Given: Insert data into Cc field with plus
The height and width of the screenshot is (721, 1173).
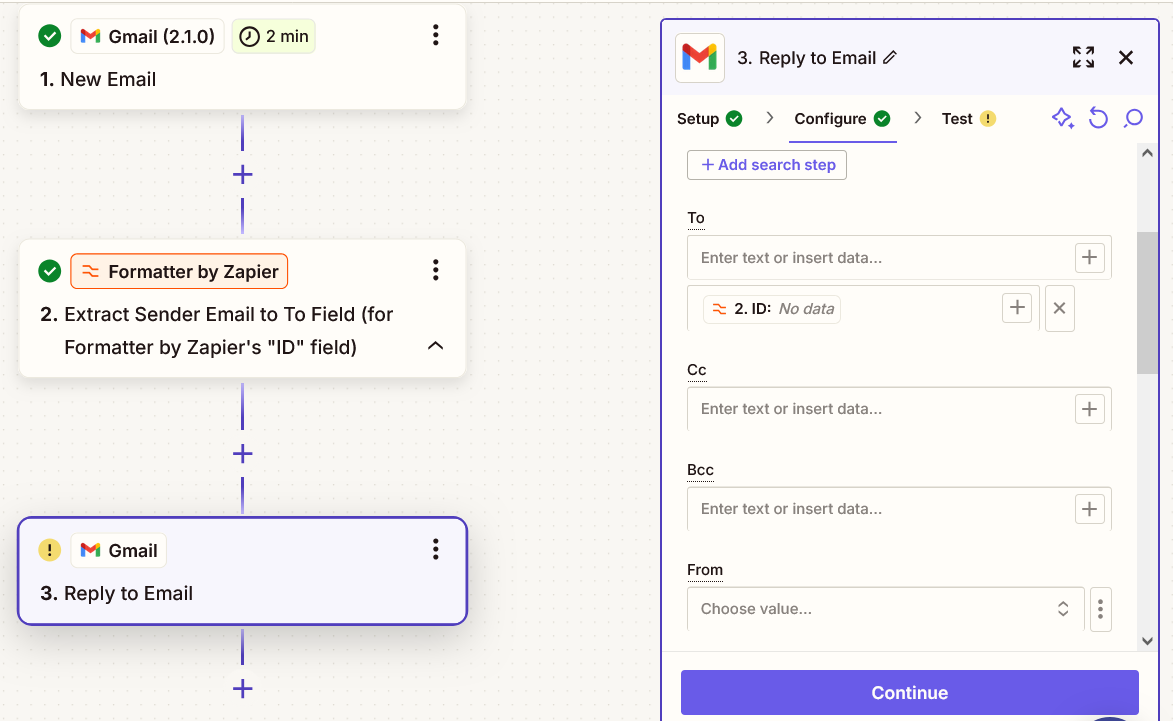Looking at the screenshot, I should [x=1090, y=409].
